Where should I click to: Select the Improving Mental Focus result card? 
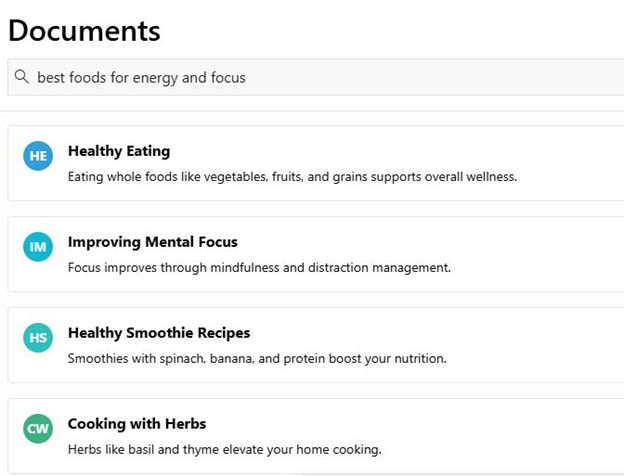pos(316,254)
